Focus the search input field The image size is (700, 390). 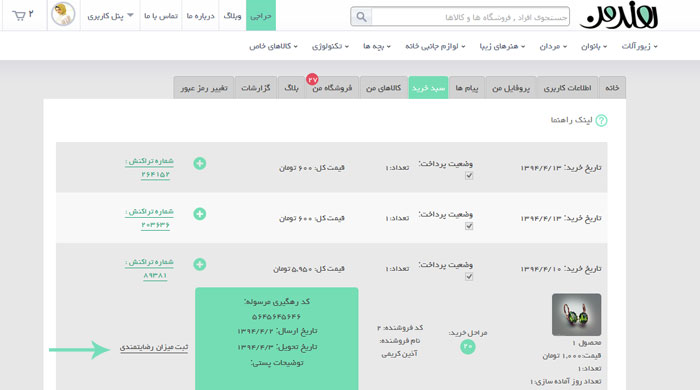coord(470,17)
